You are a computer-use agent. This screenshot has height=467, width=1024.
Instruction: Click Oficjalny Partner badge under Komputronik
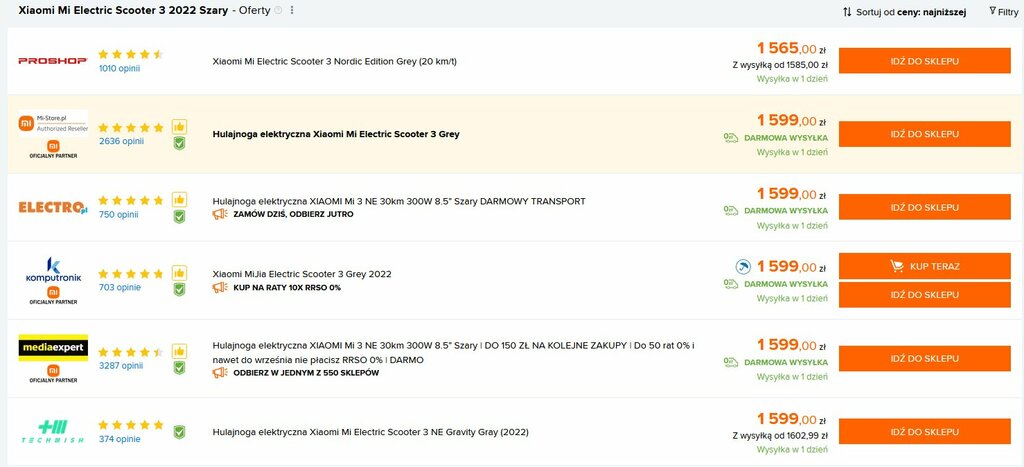tap(53, 295)
